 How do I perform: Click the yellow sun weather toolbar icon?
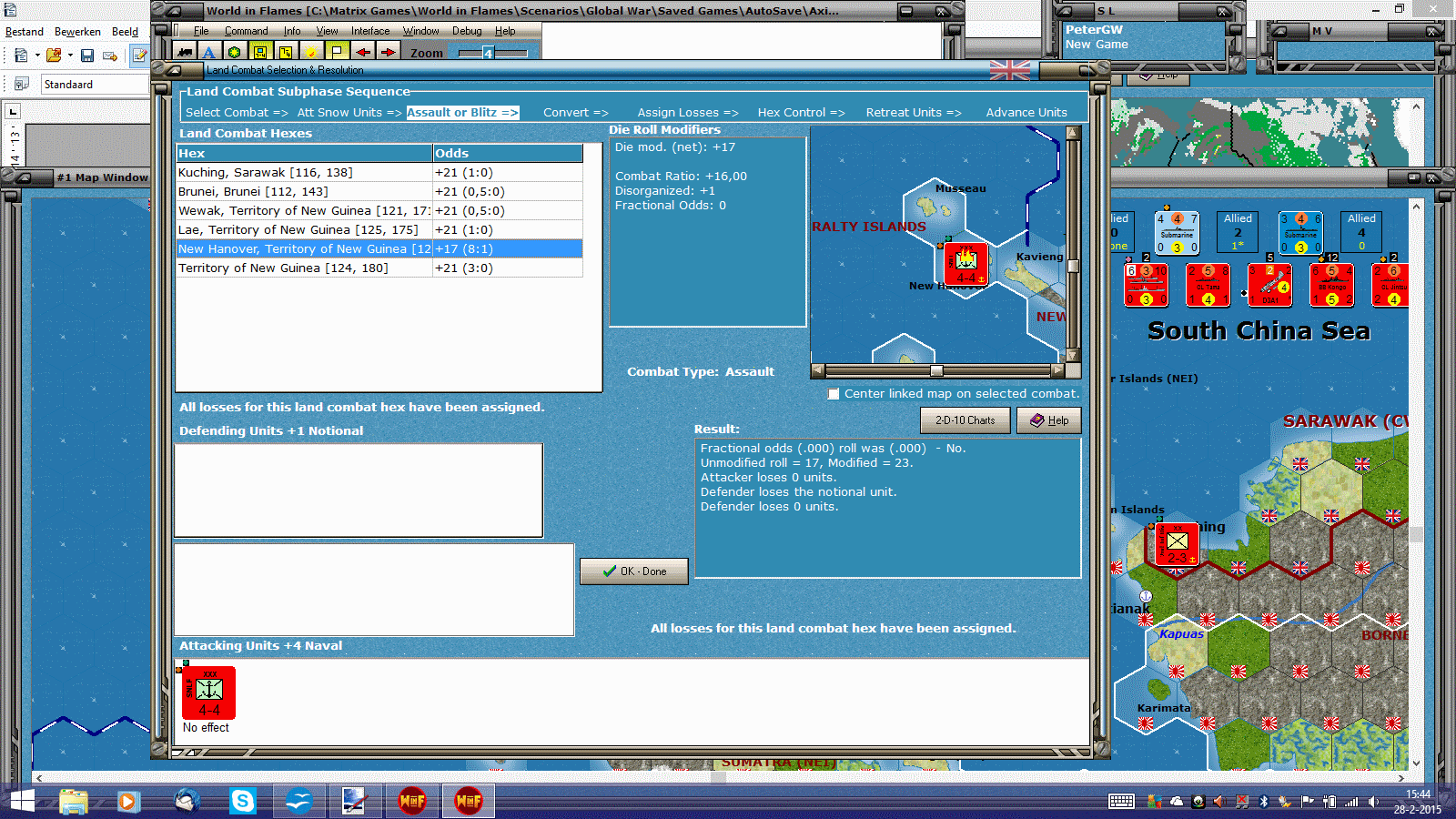311,53
